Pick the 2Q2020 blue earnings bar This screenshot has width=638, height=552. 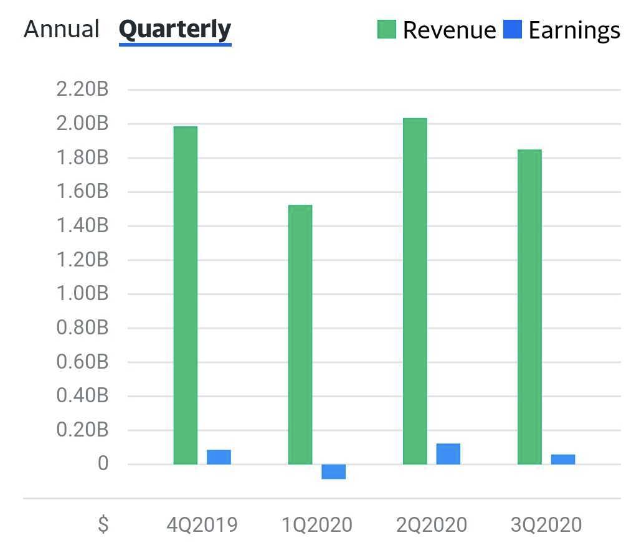click(x=448, y=454)
